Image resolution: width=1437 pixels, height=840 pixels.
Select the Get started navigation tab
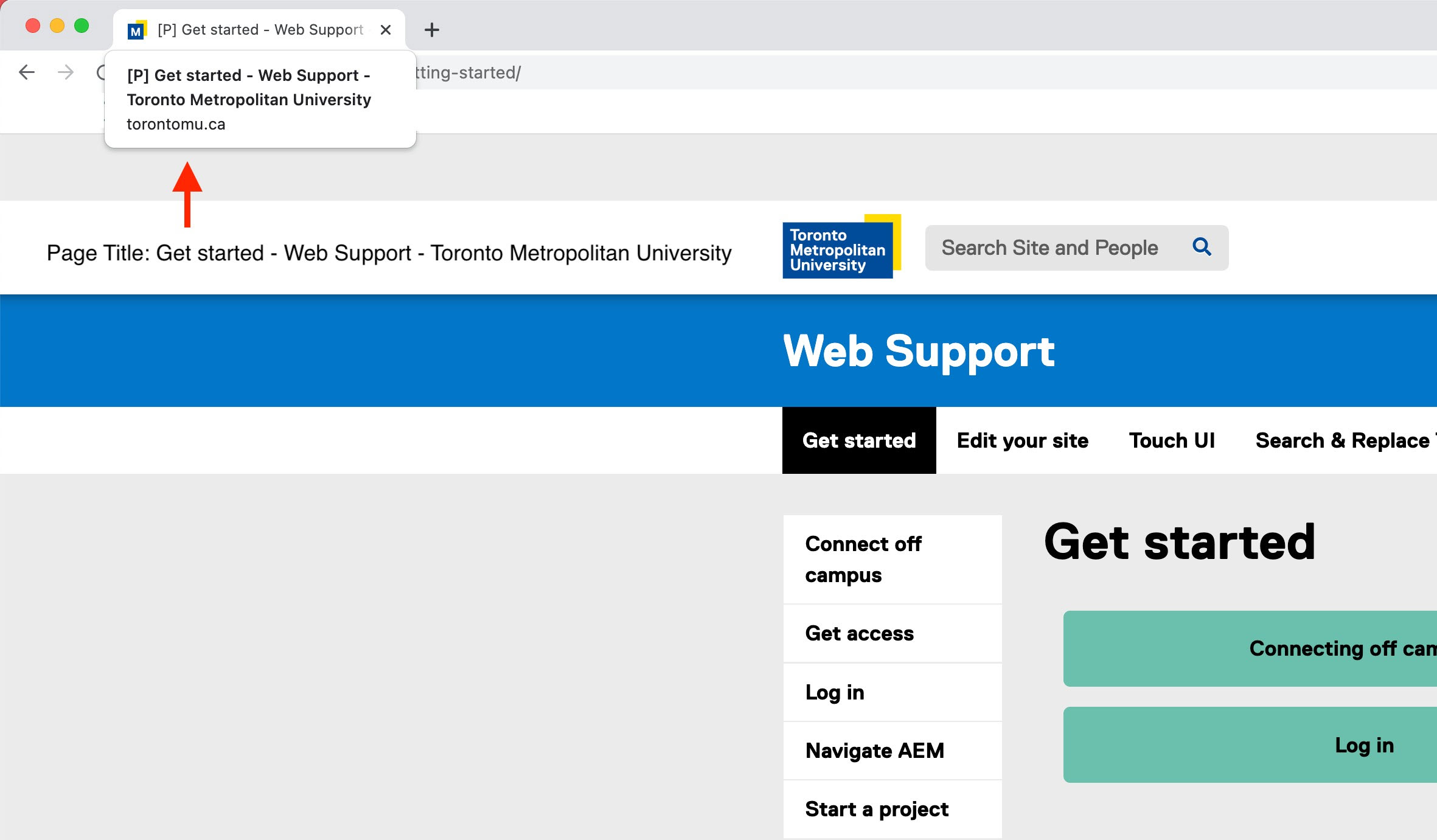pyautogui.click(x=859, y=440)
